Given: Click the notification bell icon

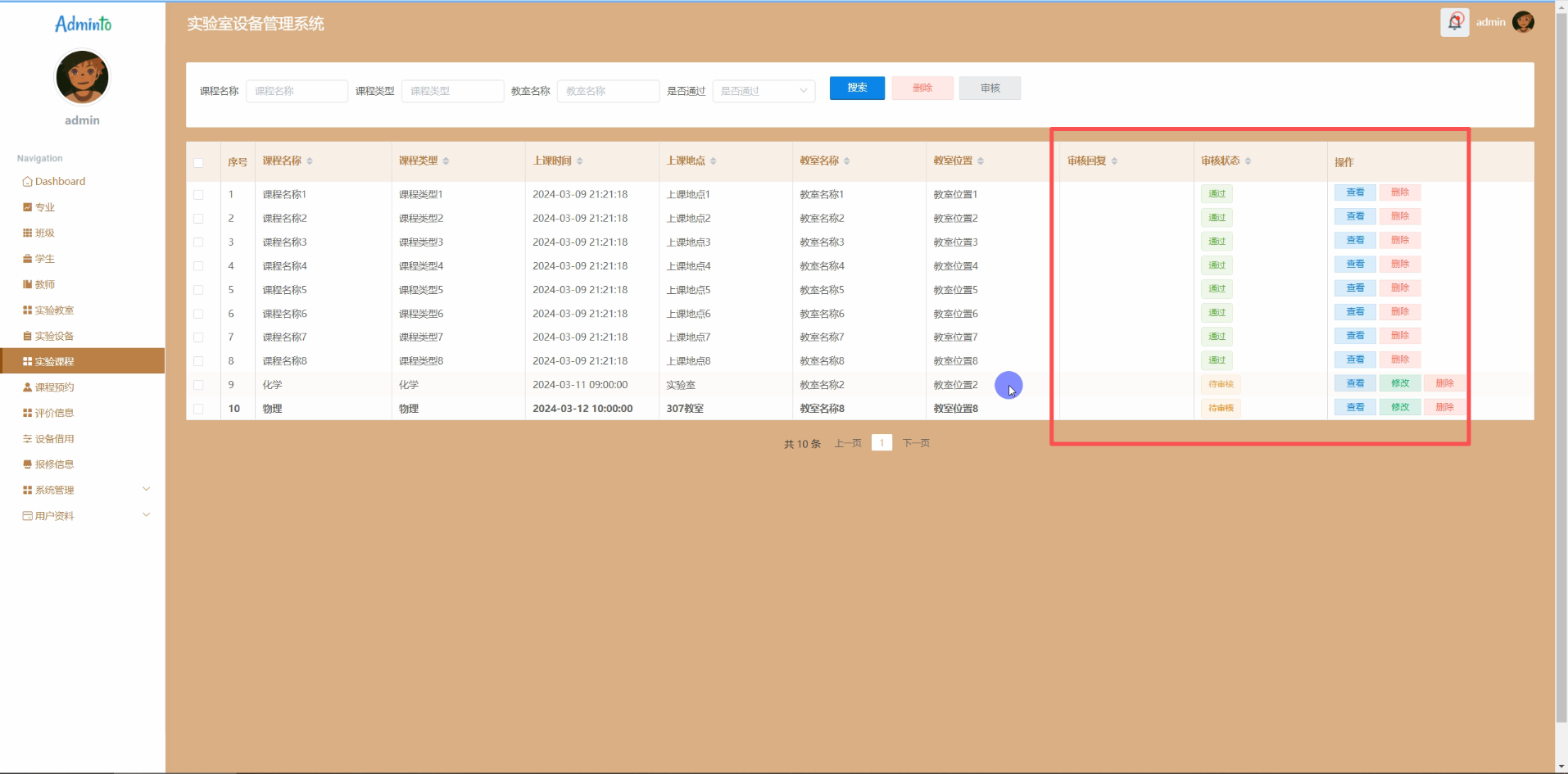Looking at the screenshot, I should [1455, 22].
